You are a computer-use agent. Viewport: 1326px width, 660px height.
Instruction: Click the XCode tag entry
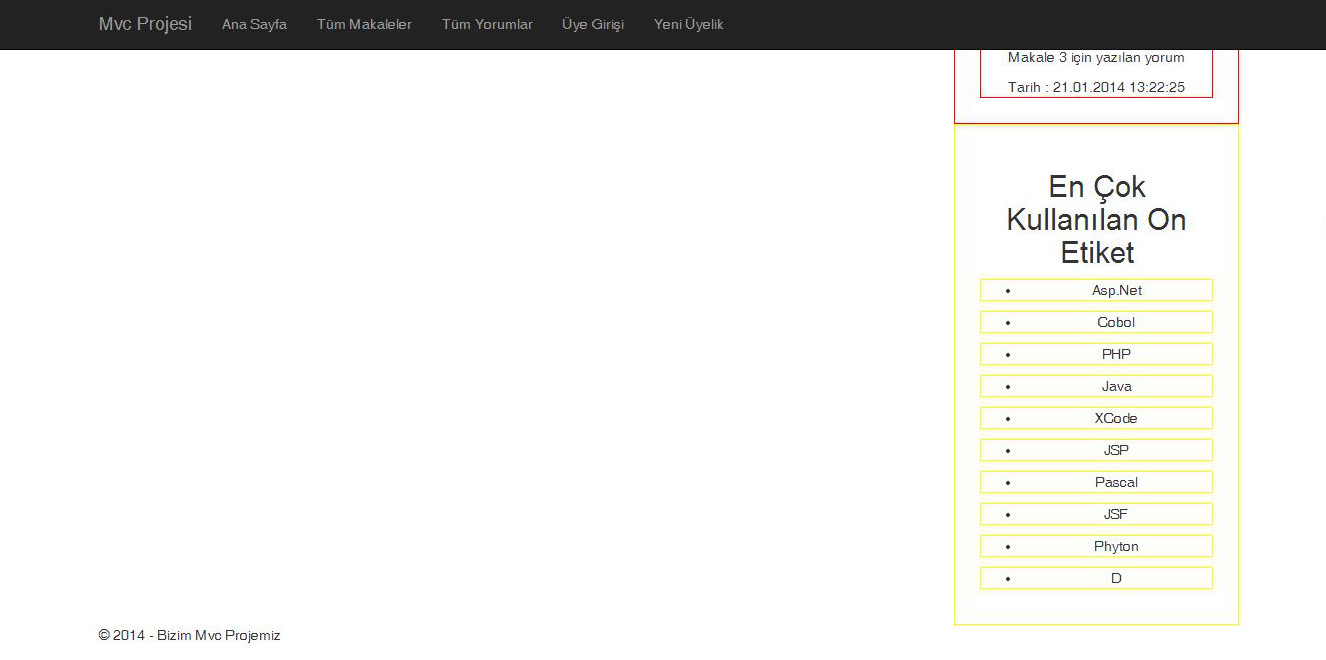pyautogui.click(x=1116, y=418)
